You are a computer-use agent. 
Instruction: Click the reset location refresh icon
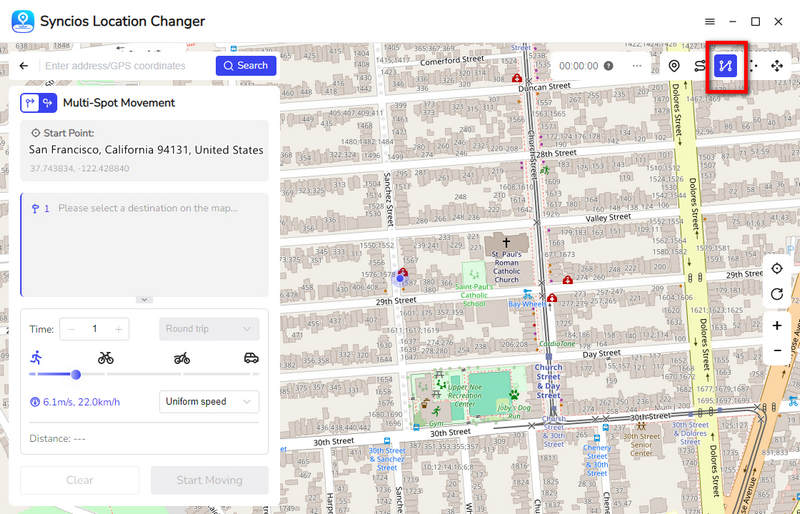click(x=777, y=294)
